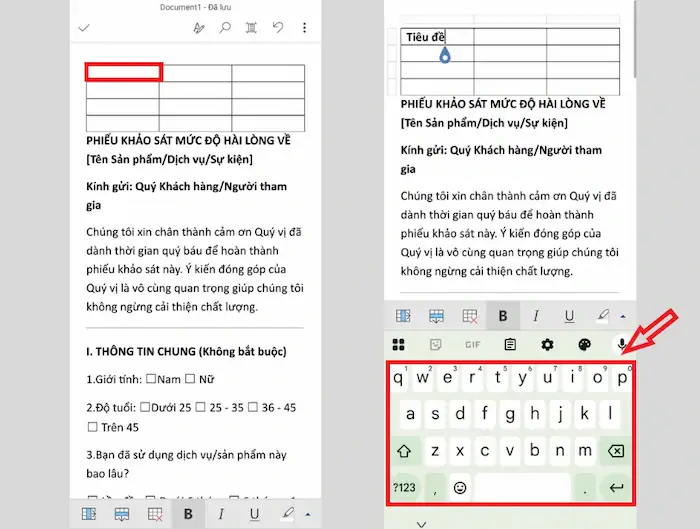This screenshot has height=529, width=700.
Task: Toggle Italic in left phone bottom toolbar
Action: pos(221,514)
